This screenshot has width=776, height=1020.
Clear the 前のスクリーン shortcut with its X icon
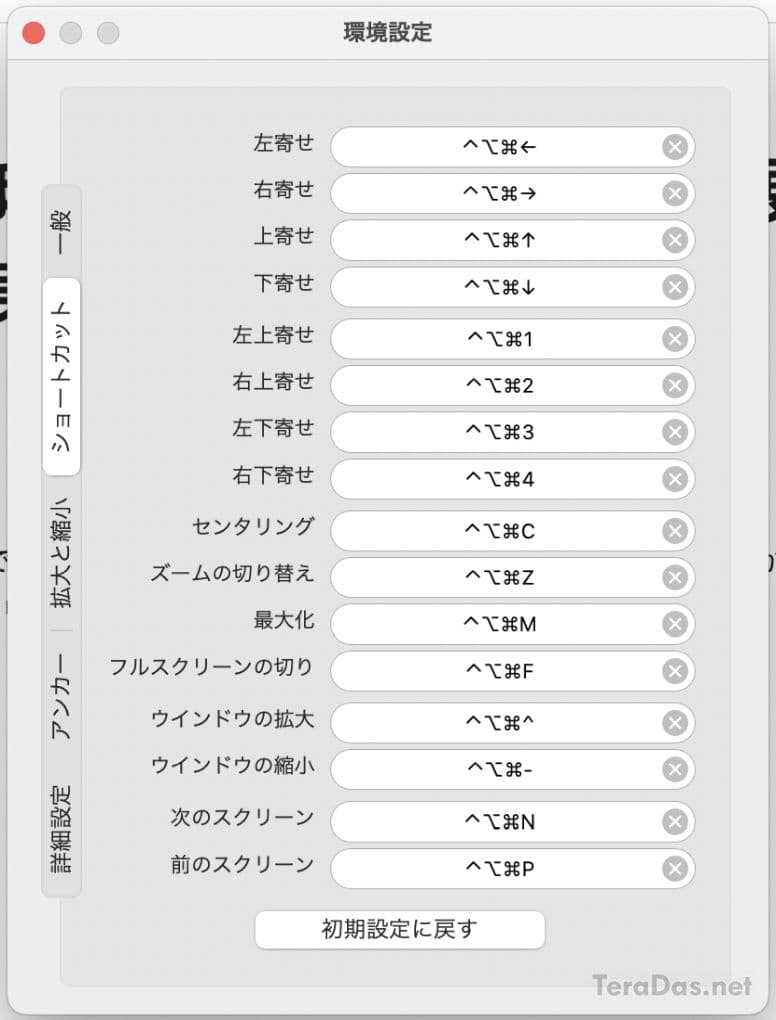pyautogui.click(x=675, y=869)
